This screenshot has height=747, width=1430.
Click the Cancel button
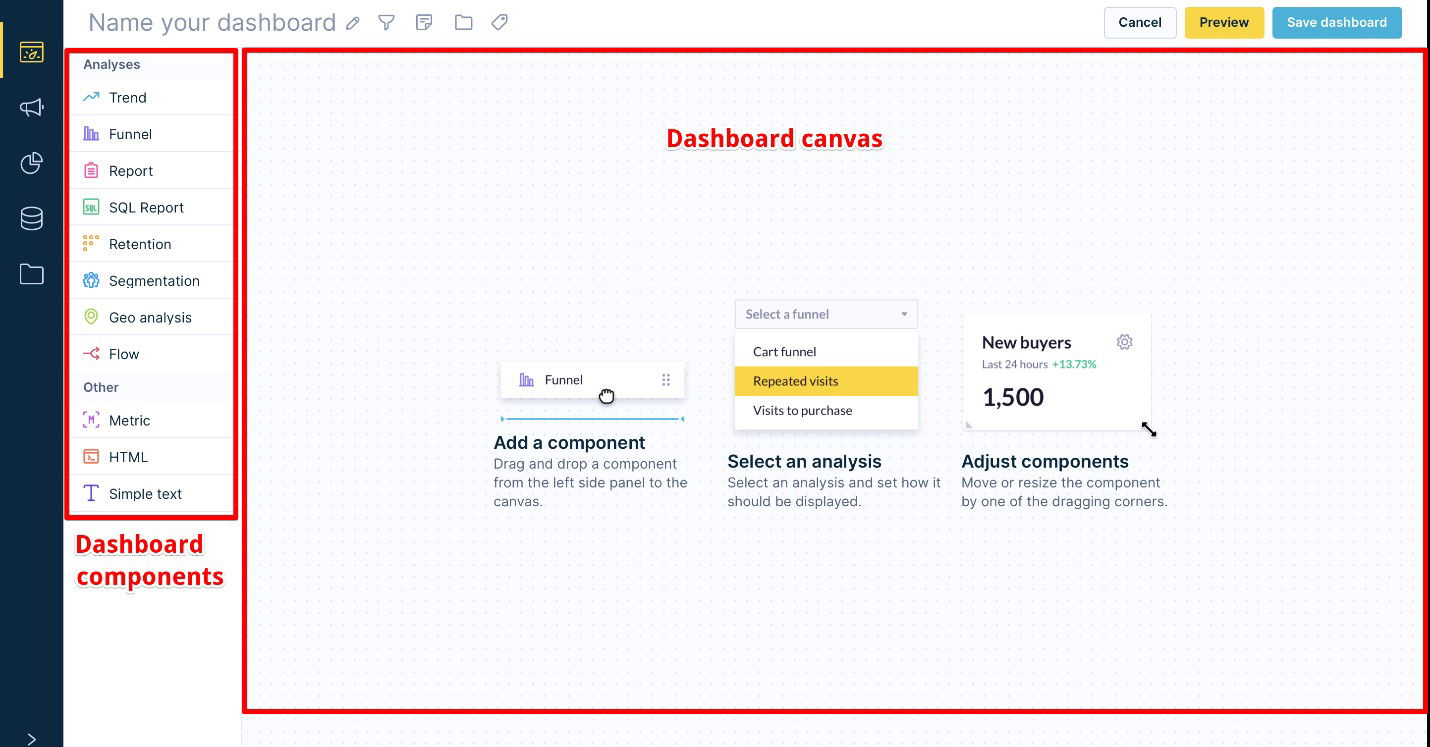coord(1140,22)
